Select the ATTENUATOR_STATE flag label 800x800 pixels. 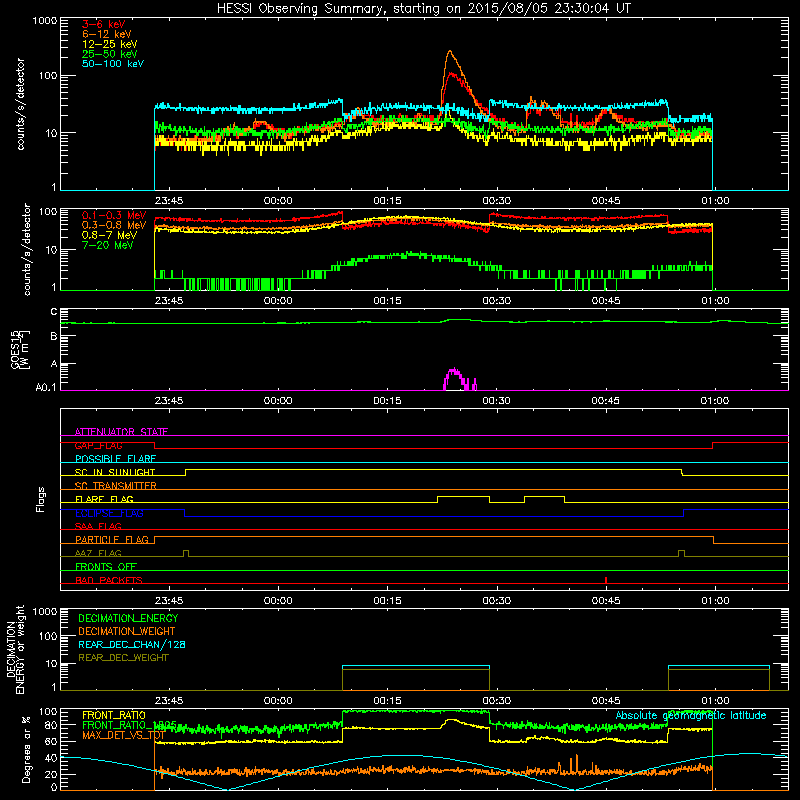[x=121, y=432]
